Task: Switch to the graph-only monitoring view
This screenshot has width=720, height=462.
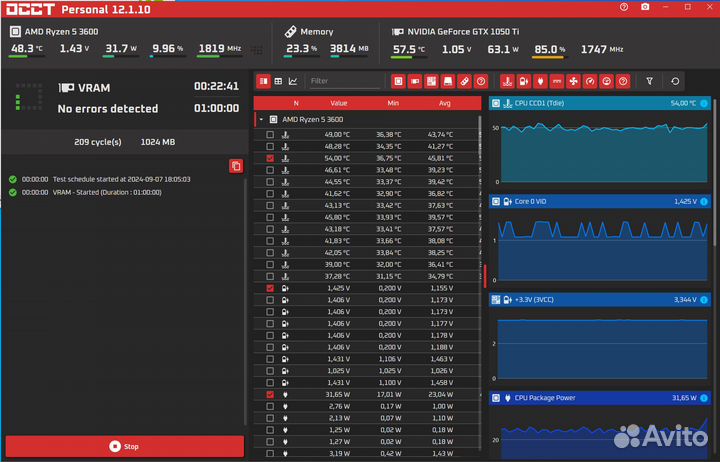Action: pyautogui.click(x=293, y=81)
